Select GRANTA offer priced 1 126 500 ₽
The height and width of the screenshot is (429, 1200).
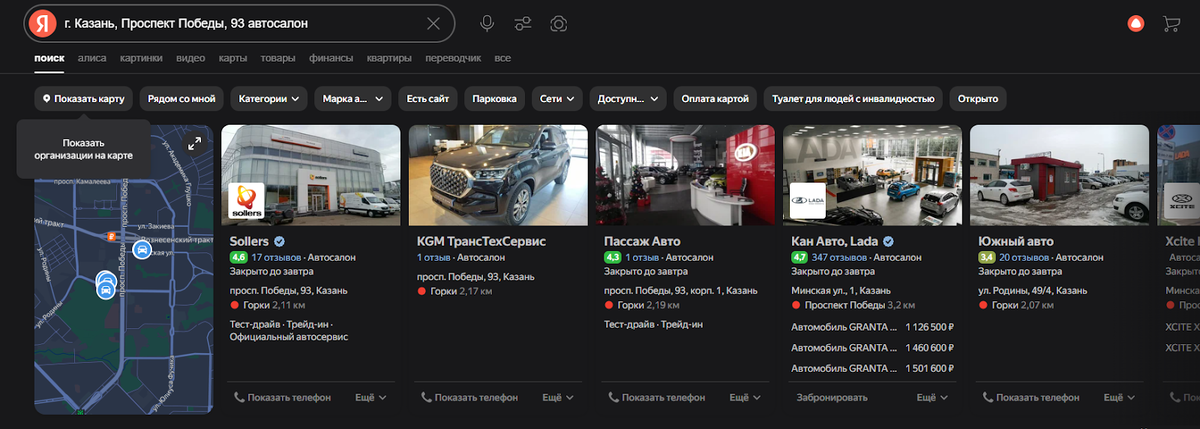(873, 326)
